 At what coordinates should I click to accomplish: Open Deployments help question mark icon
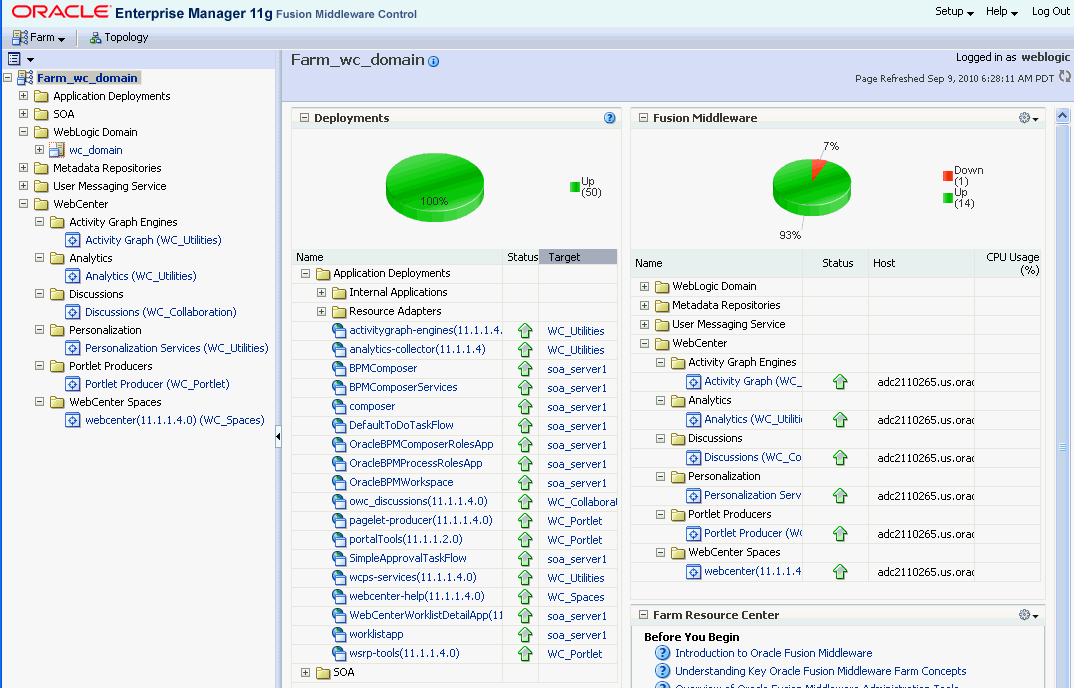click(610, 118)
